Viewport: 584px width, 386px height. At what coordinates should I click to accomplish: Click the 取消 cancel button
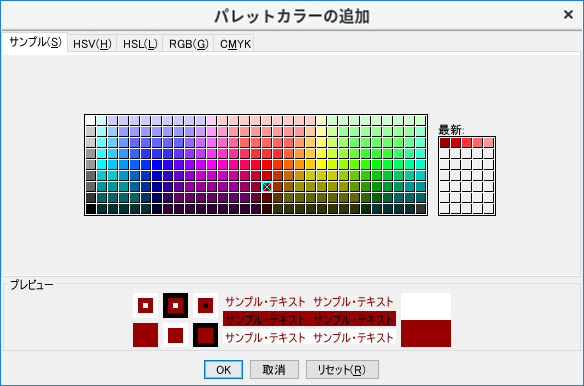[274, 370]
